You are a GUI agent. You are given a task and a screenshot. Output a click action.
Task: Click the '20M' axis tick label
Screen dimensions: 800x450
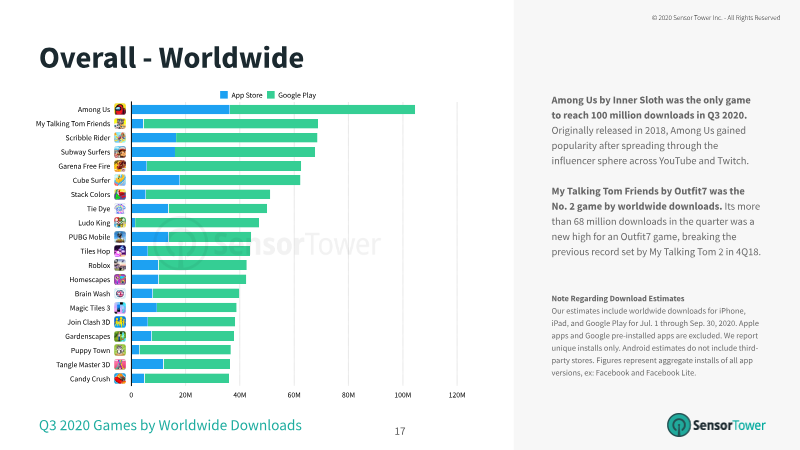coord(185,395)
